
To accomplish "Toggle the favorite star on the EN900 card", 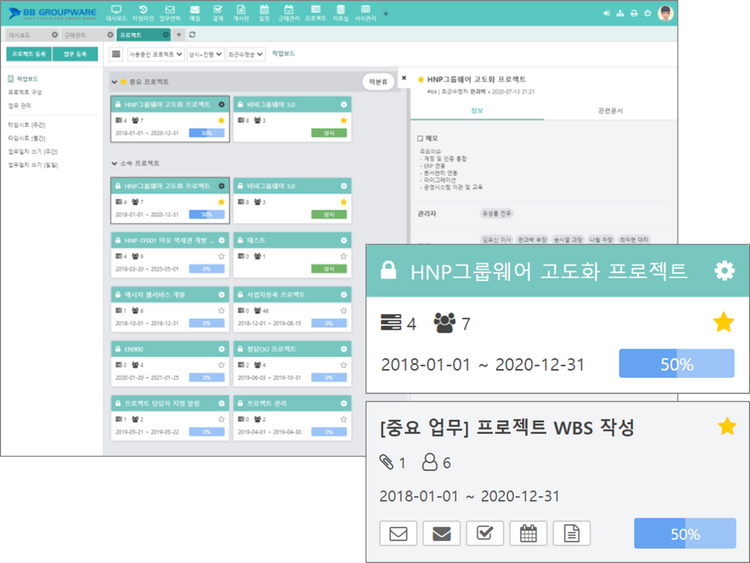I will 221,365.
